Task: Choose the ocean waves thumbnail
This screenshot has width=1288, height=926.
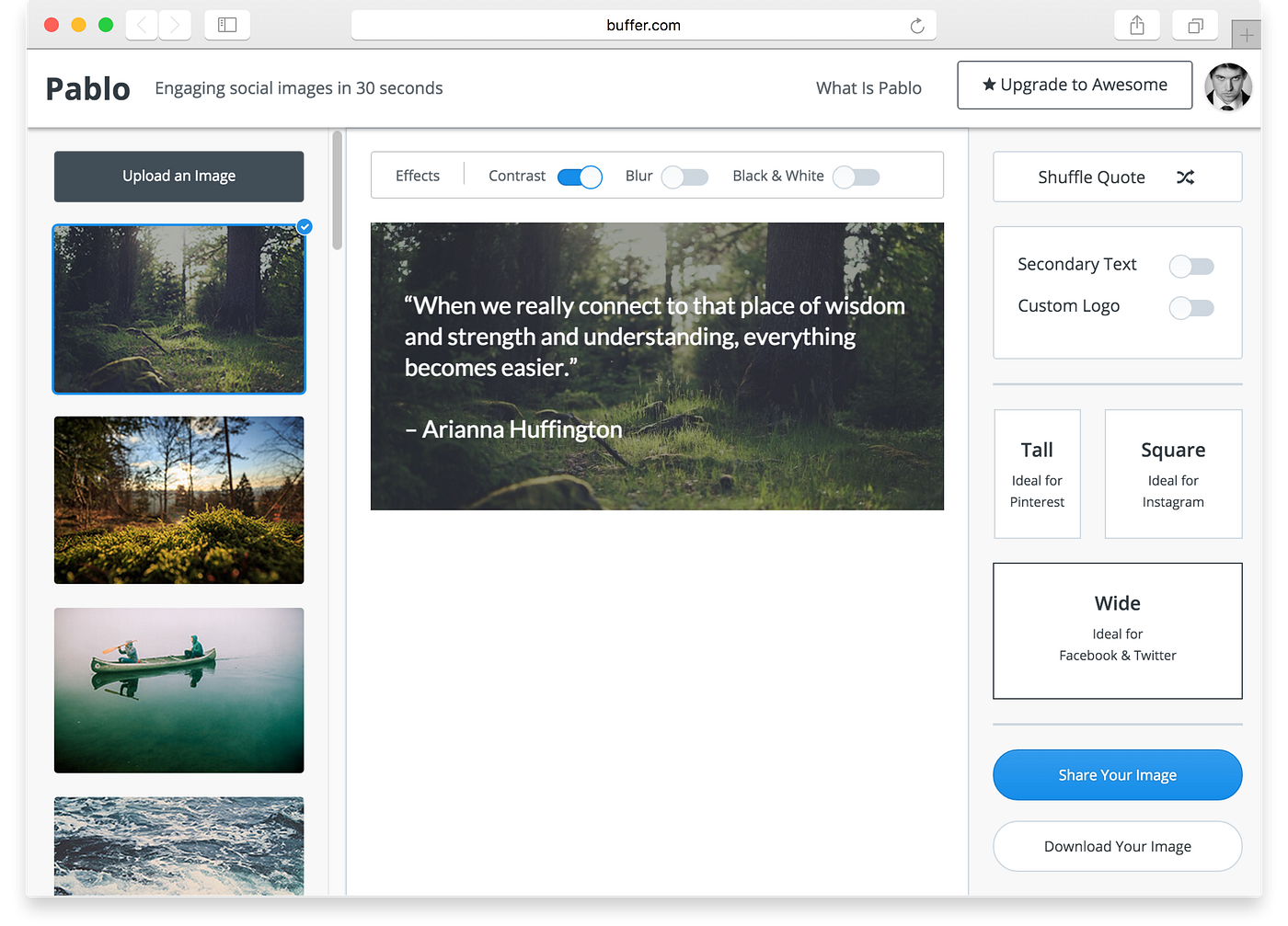Action: pyautogui.click(x=178, y=846)
